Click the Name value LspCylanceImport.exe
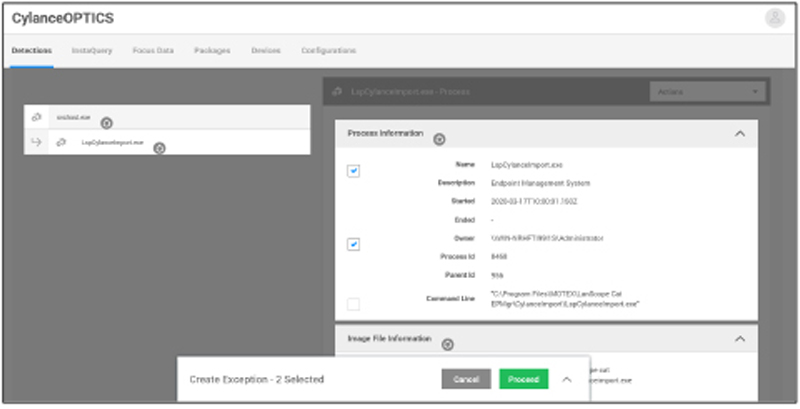800x409 pixels. coord(527,165)
